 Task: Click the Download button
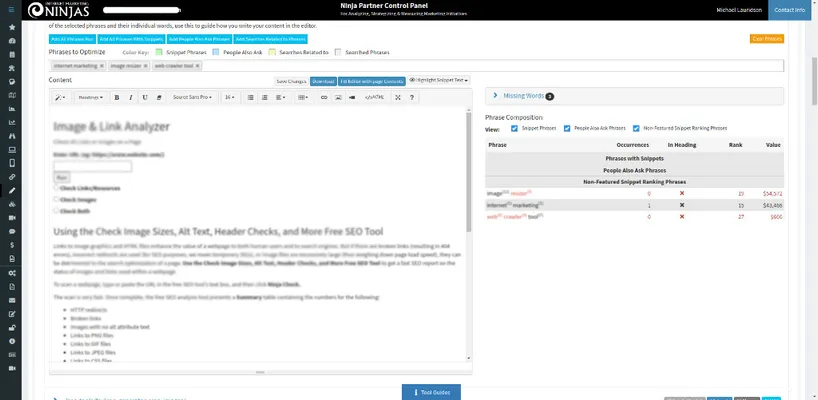[x=323, y=80]
